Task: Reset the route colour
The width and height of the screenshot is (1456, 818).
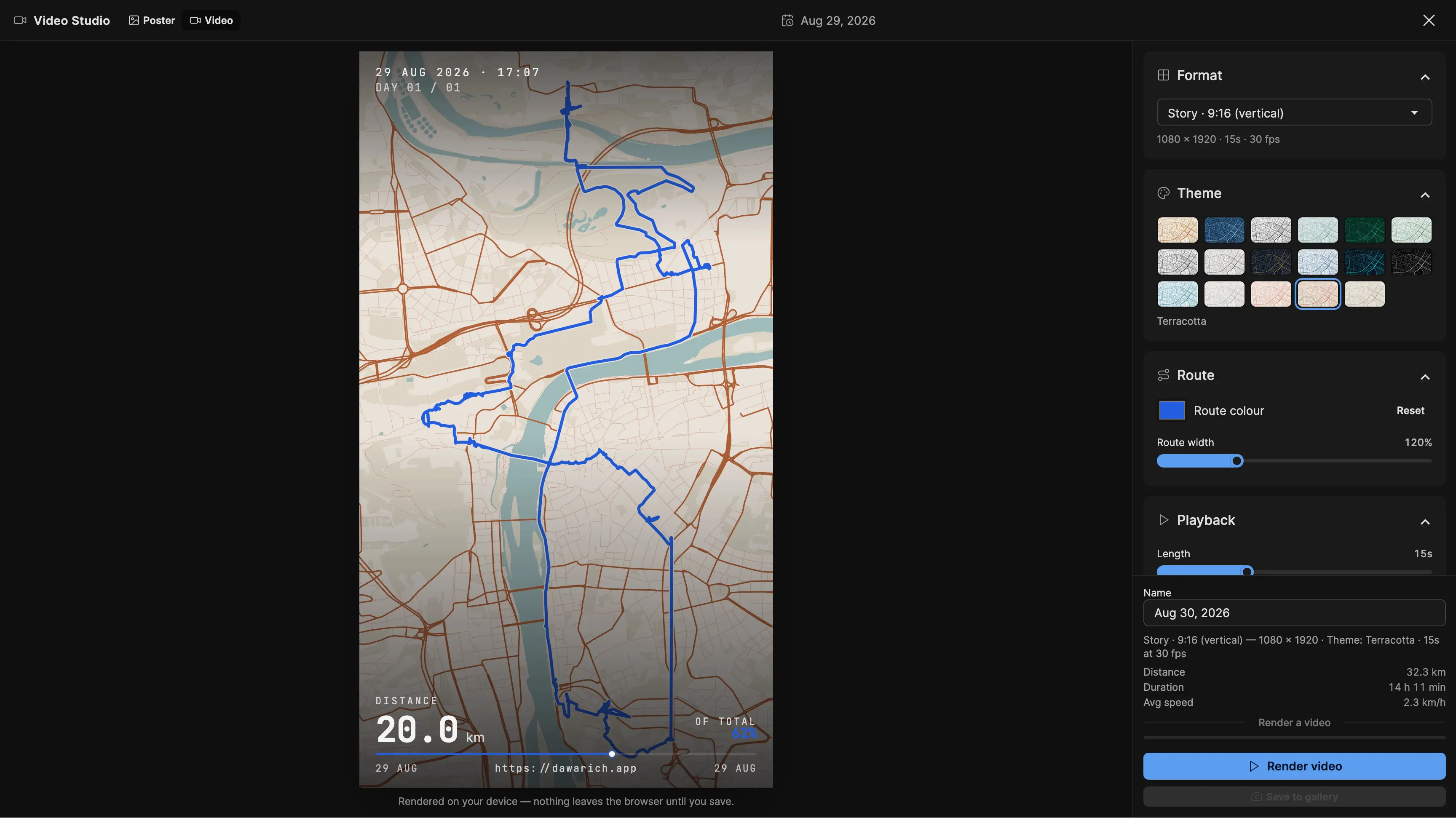Action: (x=1410, y=411)
